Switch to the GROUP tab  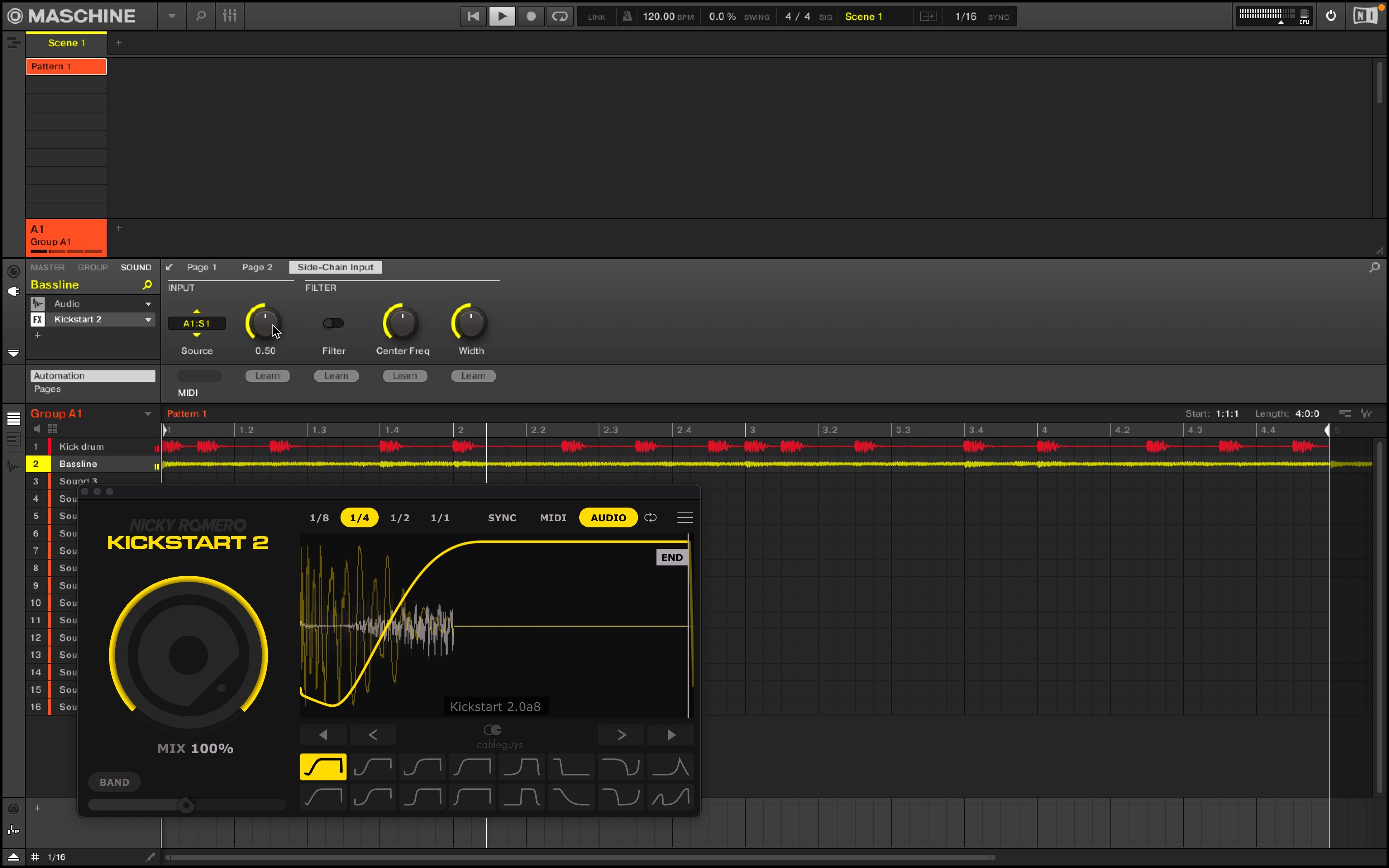pos(93,267)
